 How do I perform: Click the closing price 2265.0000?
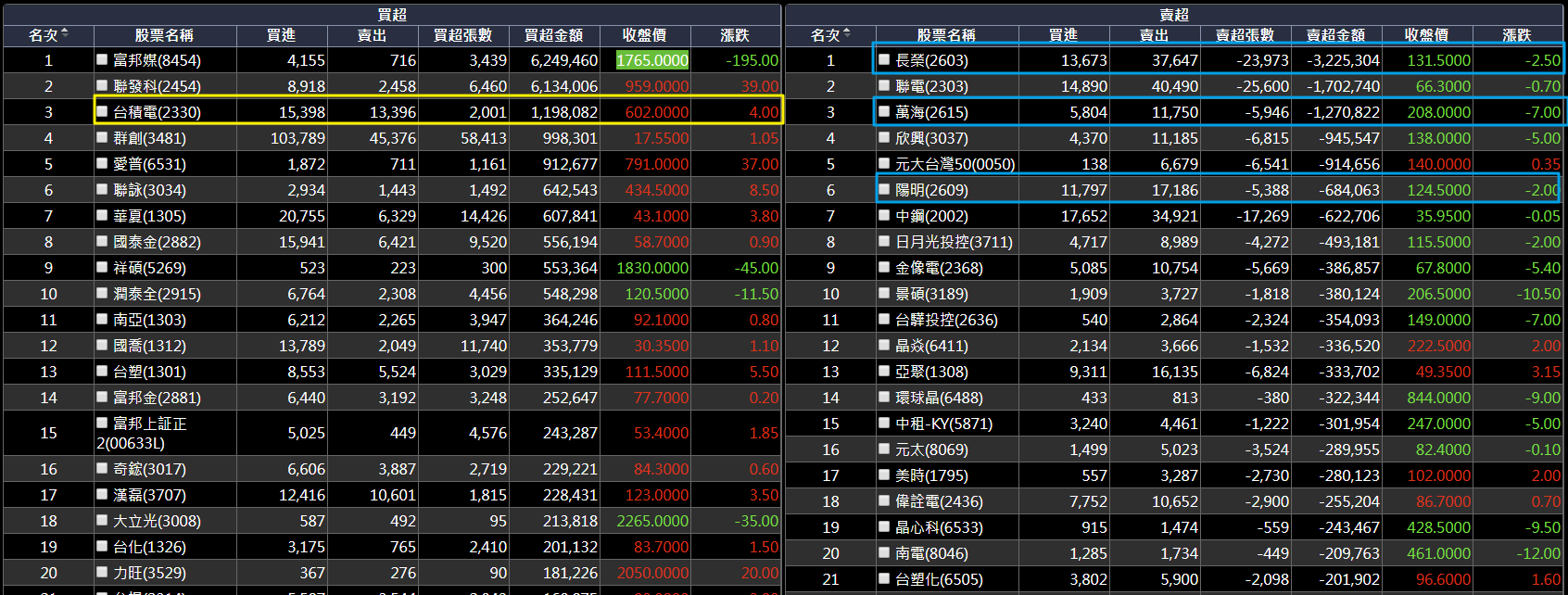pyautogui.click(x=652, y=521)
